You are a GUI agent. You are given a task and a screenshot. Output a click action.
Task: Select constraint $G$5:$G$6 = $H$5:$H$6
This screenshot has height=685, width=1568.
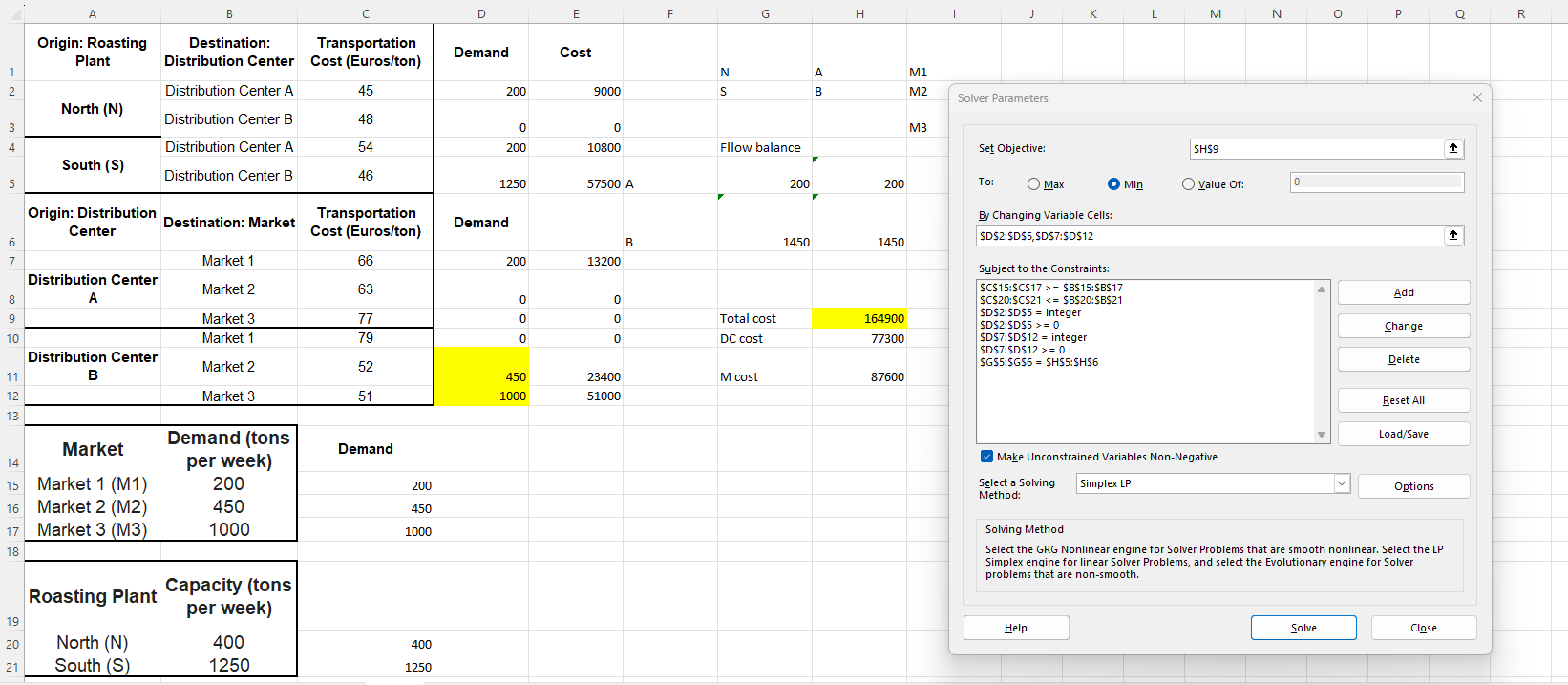1039,362
